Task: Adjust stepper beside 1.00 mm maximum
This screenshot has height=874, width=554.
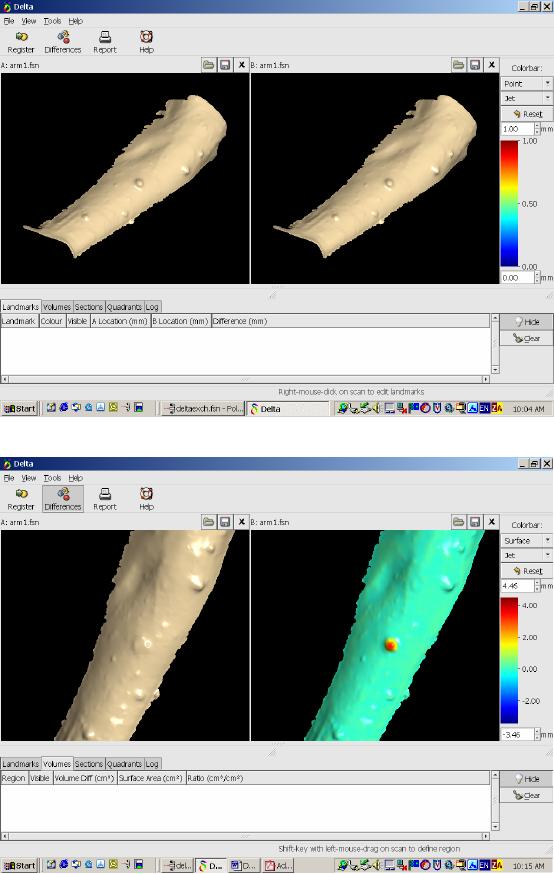Action: tap(537, 129)
